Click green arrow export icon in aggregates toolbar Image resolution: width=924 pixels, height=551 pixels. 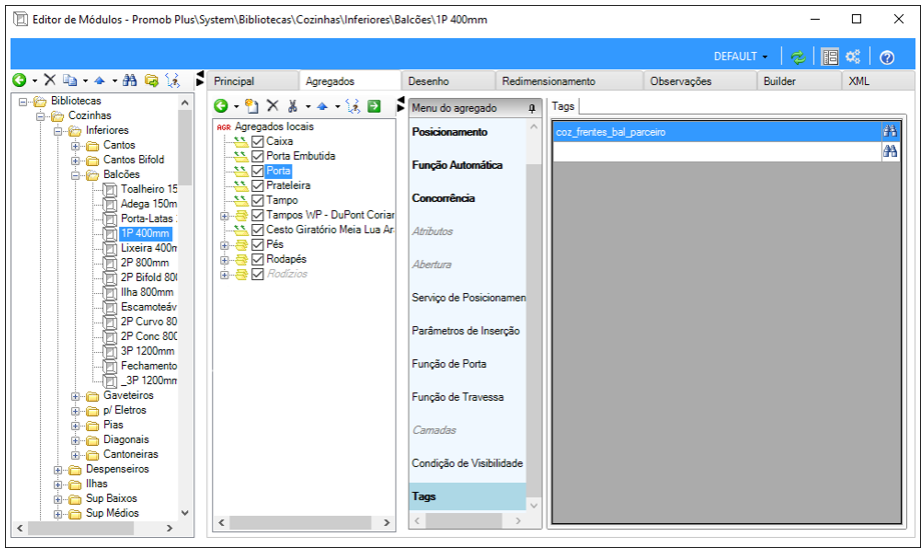[374, 106]
